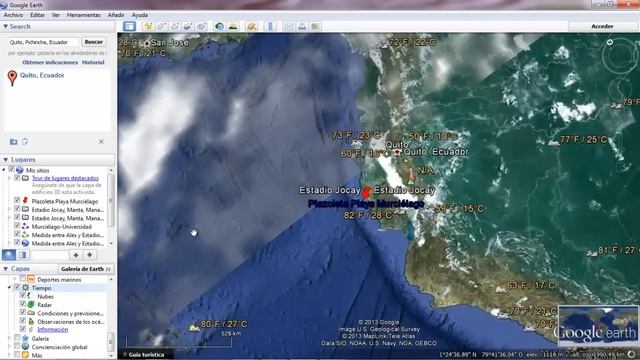Click the Buscar search button
The height and width of the screenshot is (360, 640).
tap(94, 42)
